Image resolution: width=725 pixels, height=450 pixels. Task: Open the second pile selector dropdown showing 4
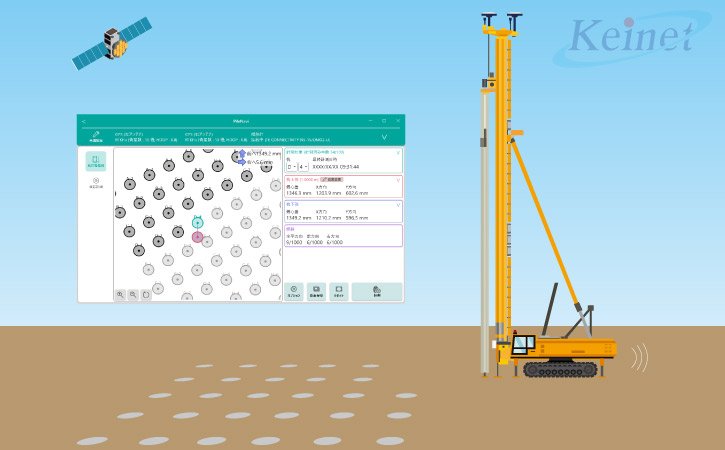click(304, 166)
